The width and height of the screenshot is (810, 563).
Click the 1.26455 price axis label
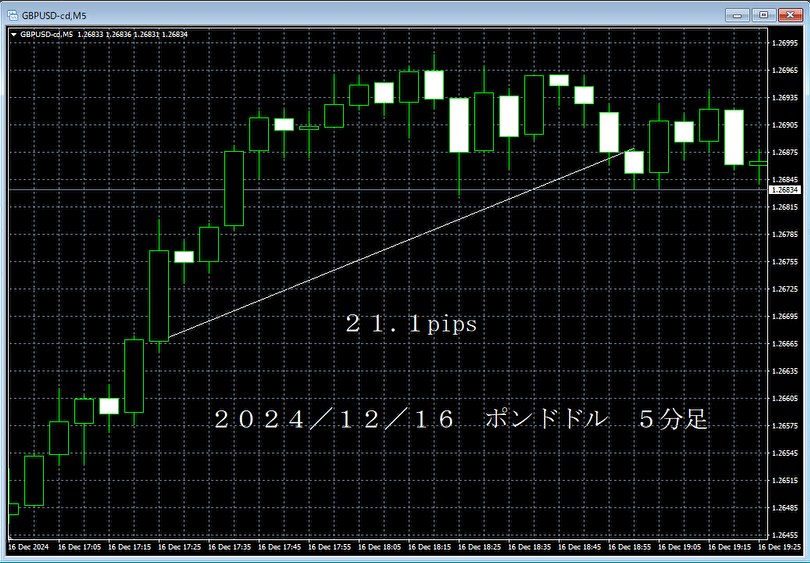(x=785, y=535)
